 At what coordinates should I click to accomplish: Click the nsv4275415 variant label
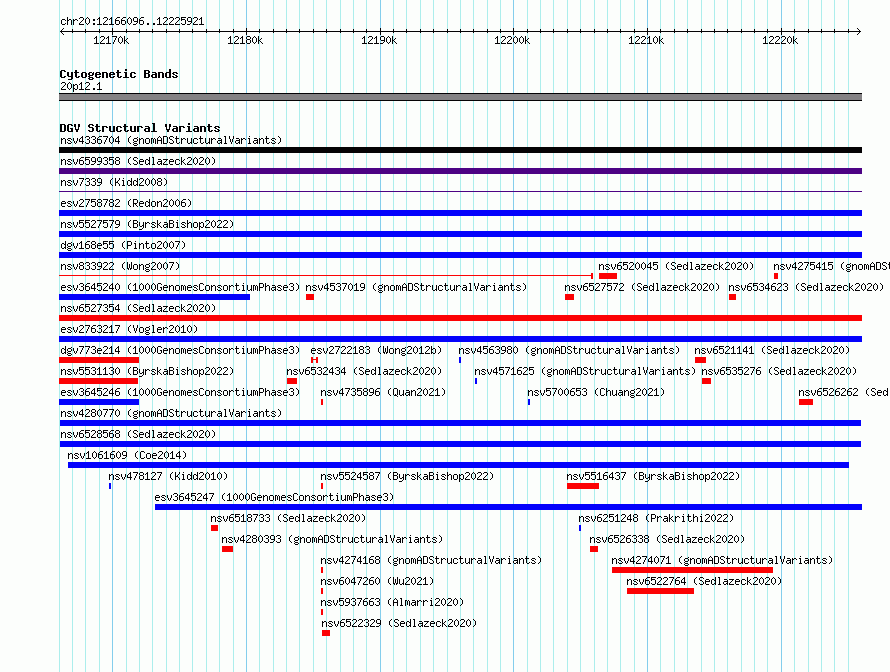point(831,266)
